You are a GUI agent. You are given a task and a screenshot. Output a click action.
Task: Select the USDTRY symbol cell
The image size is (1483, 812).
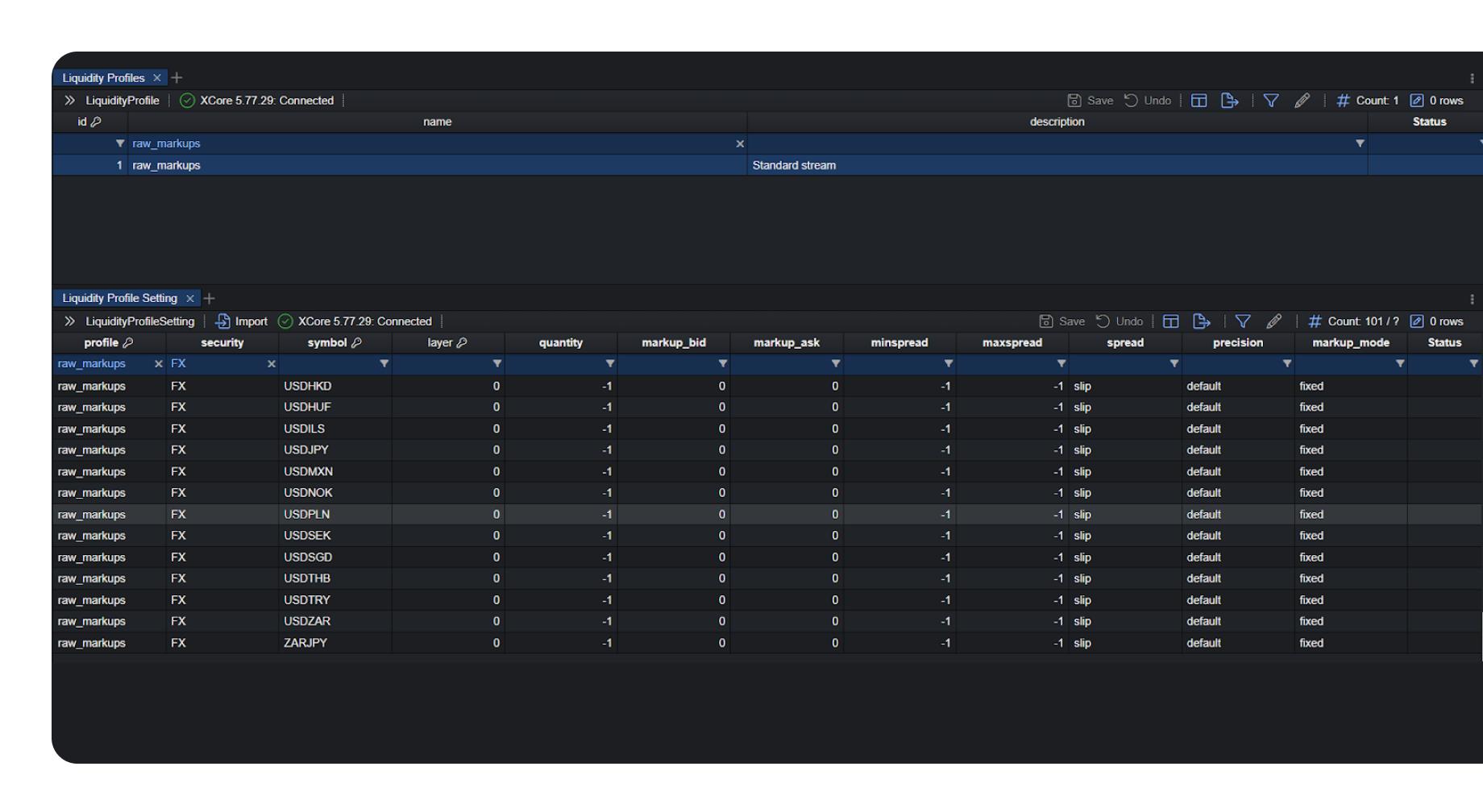pos(335,600)
